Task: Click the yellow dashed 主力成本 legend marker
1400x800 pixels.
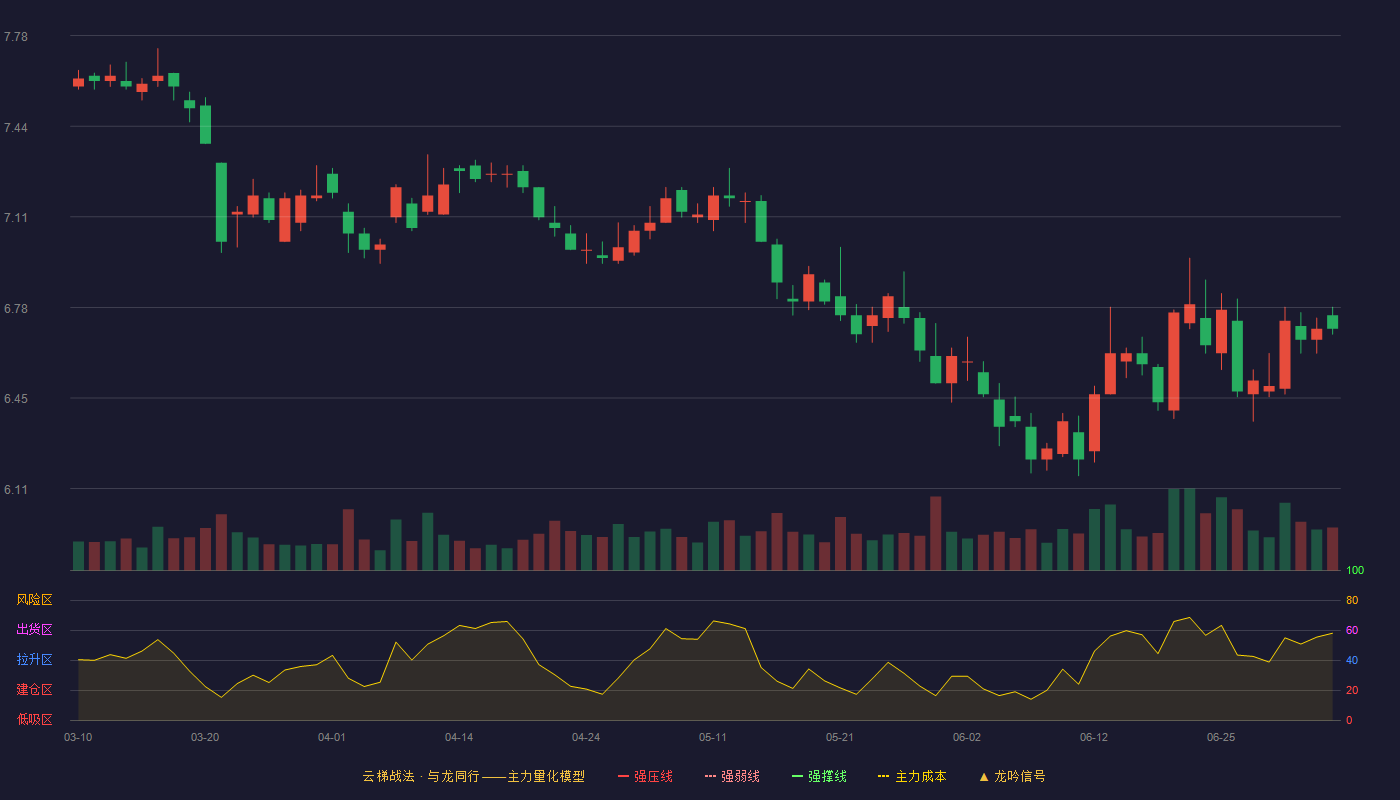Action: 883,776
